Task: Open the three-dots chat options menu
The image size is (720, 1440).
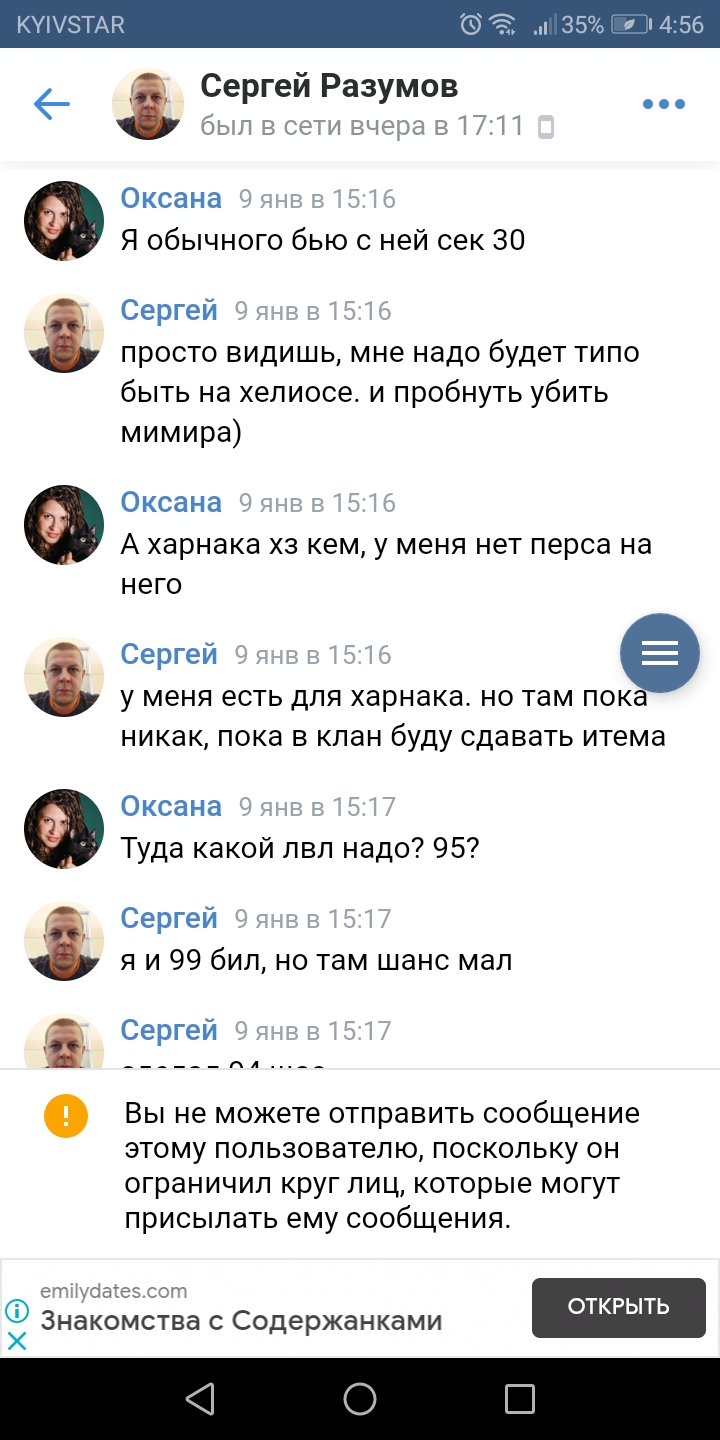Action: click(x=664, y=104)
